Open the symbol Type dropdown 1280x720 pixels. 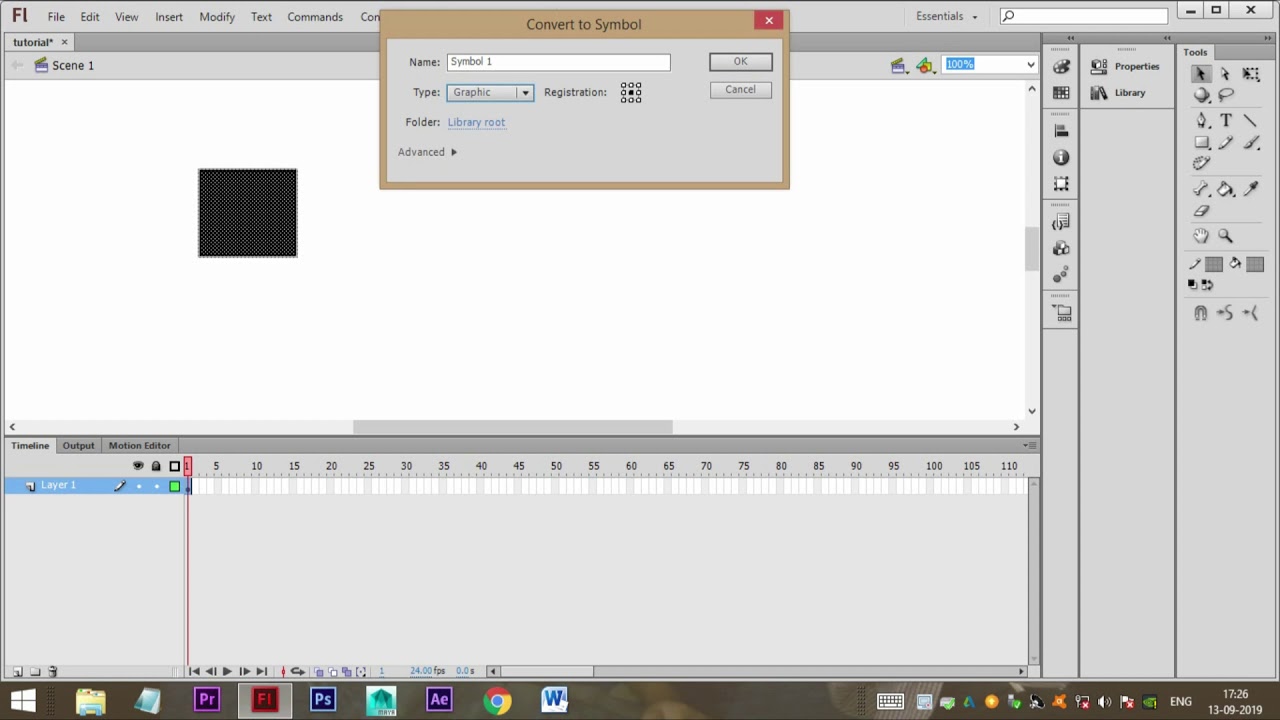click(490, 92)
